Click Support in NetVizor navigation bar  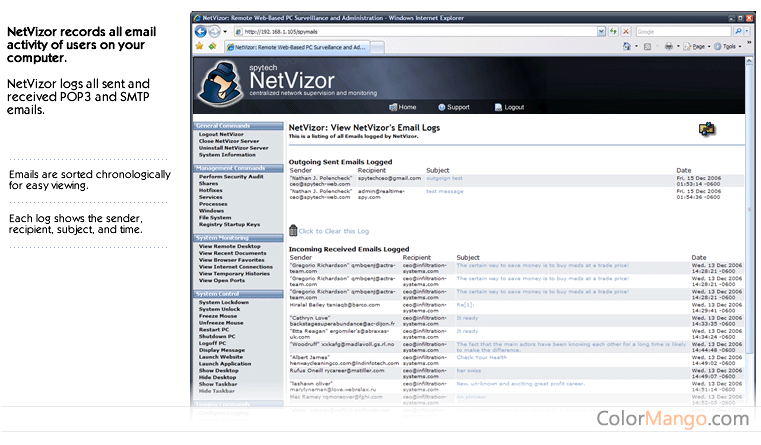pyautogui.click(x=454, y=107)
